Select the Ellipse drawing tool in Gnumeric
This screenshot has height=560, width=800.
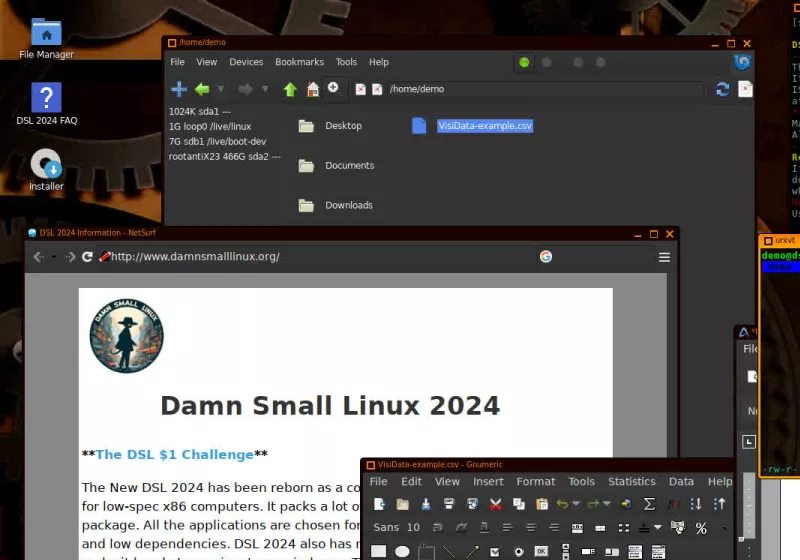402,551
